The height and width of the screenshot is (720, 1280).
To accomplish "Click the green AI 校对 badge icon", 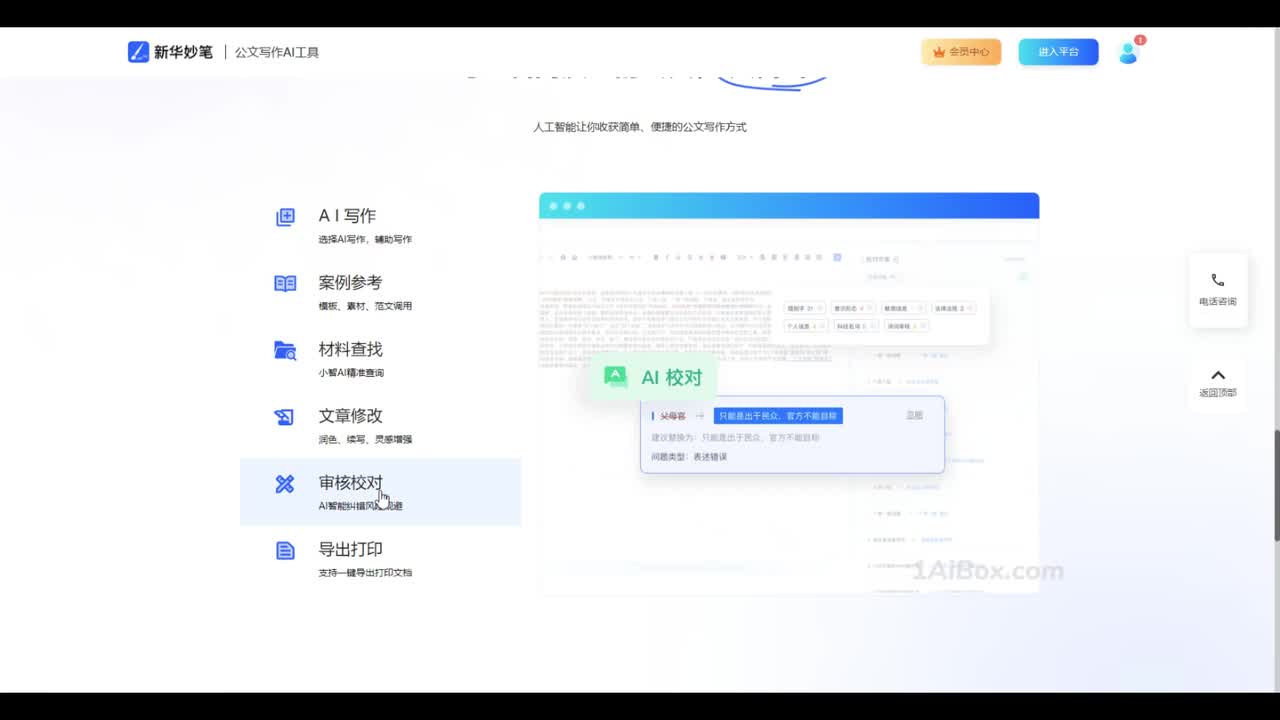I will click(x=615, y=377).
